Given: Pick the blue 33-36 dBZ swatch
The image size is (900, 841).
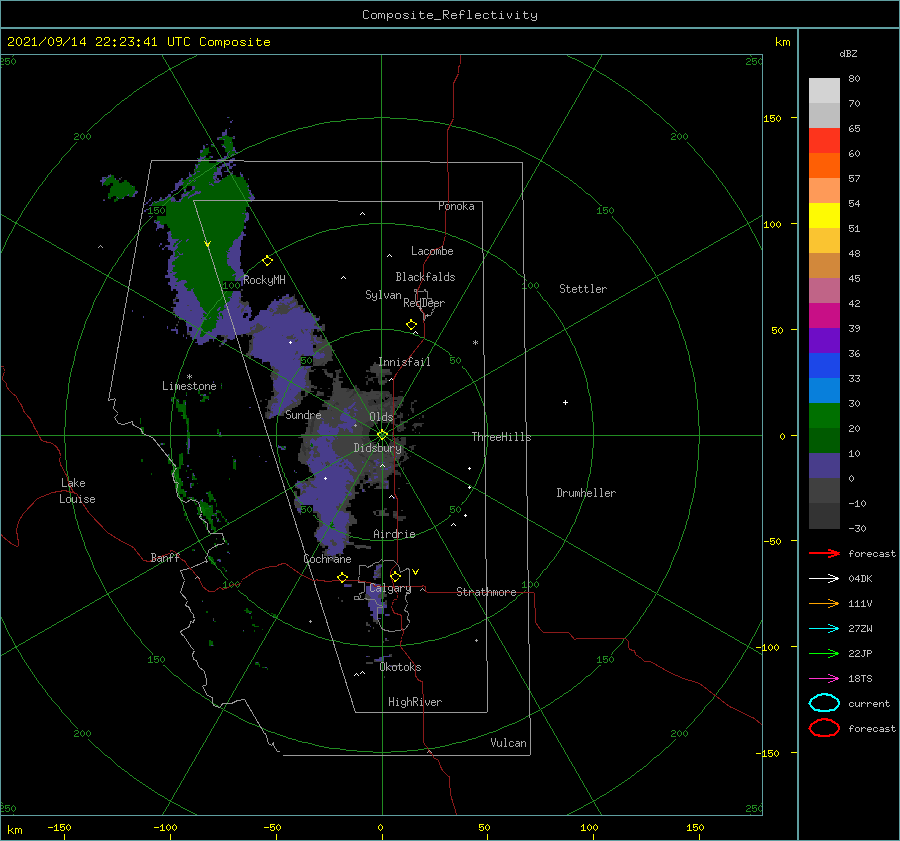Looking at the screenshot, I should (x=824, y=365).
